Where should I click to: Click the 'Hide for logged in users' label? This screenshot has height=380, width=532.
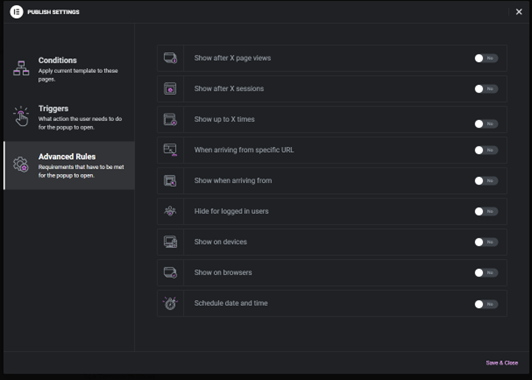coord(231,211)
